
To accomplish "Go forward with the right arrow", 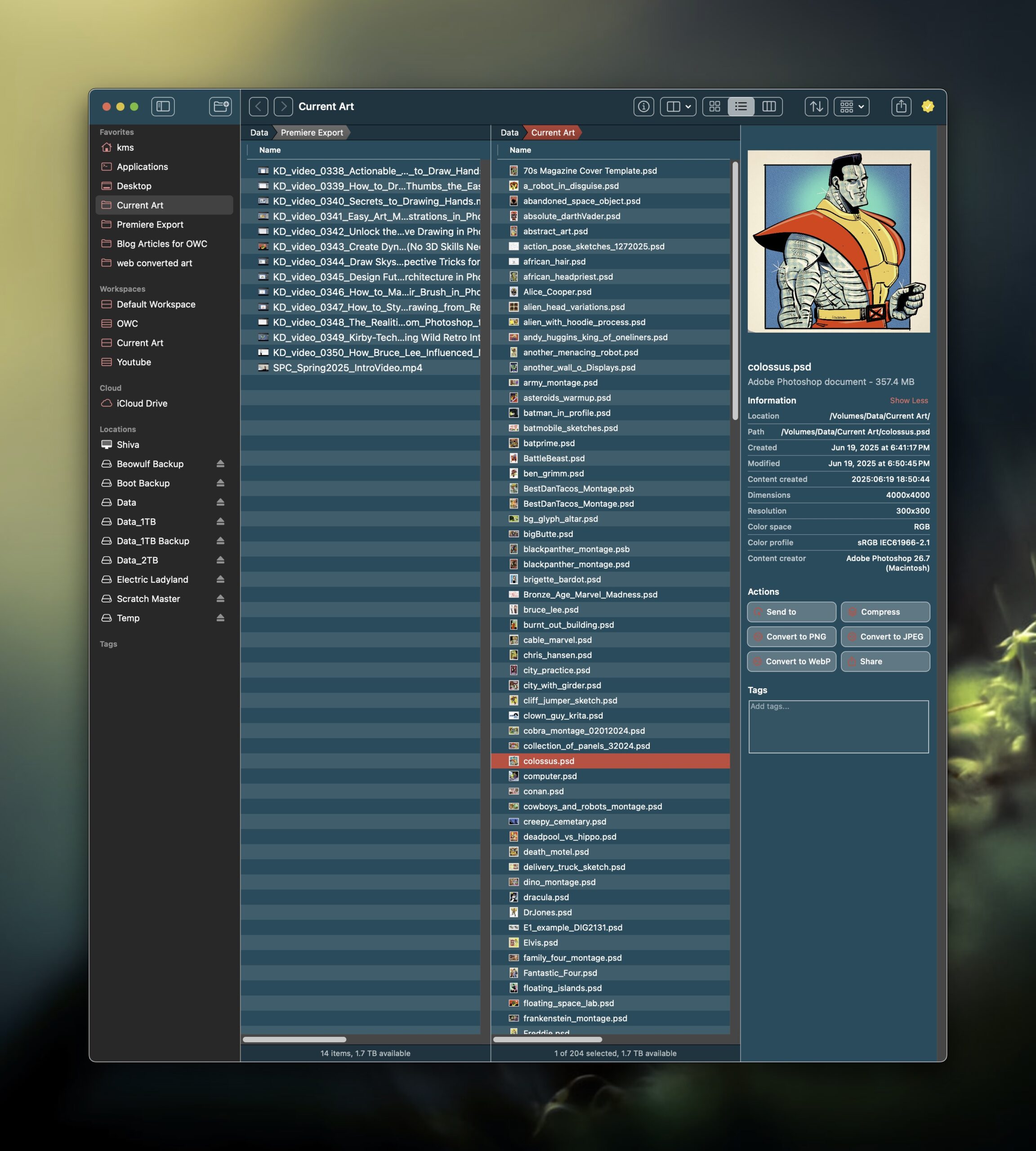I will 283,107.
